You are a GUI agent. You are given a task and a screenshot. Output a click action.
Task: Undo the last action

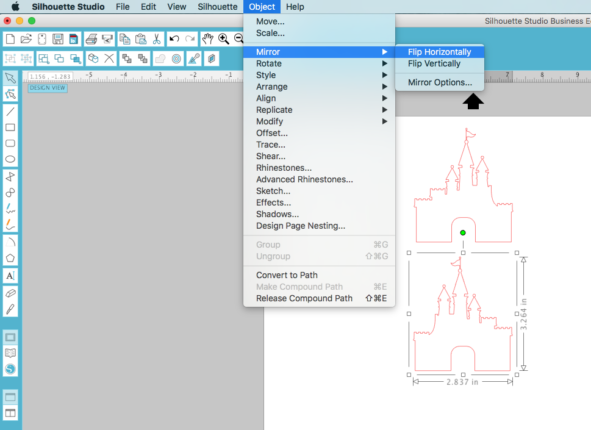tap(174, 39)
